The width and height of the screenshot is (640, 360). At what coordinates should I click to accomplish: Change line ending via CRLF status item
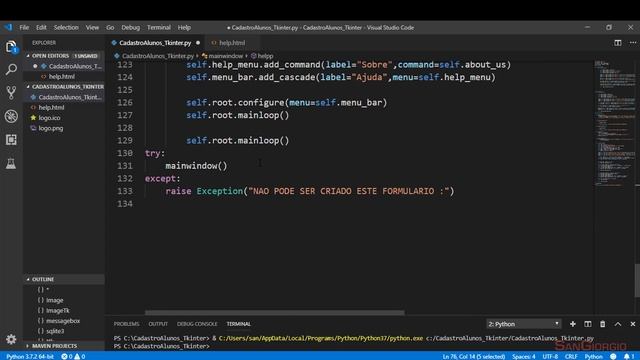tap(571, 356)
